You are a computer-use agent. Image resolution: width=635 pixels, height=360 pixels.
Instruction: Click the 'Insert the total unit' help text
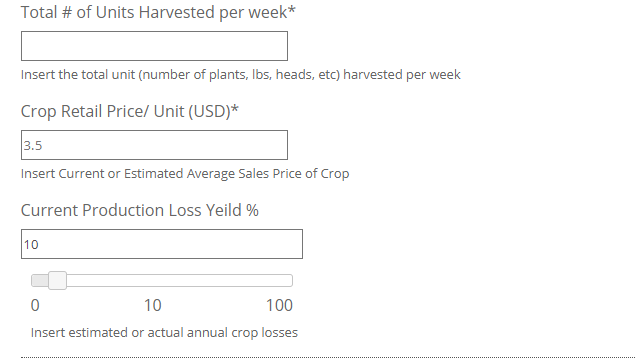click(241, 75)
